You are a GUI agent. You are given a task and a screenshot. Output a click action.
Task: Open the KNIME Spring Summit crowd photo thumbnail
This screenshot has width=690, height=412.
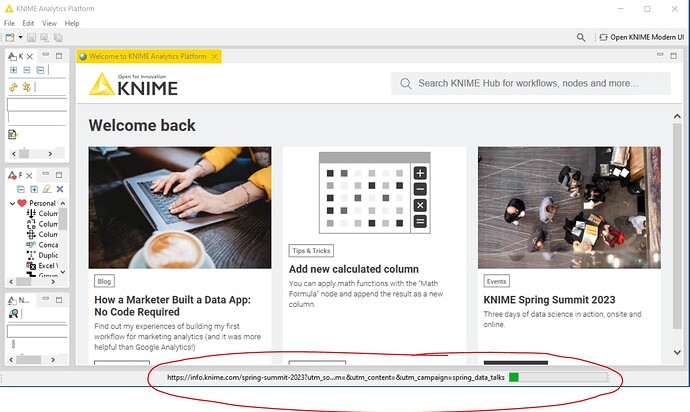coord(569,208)
